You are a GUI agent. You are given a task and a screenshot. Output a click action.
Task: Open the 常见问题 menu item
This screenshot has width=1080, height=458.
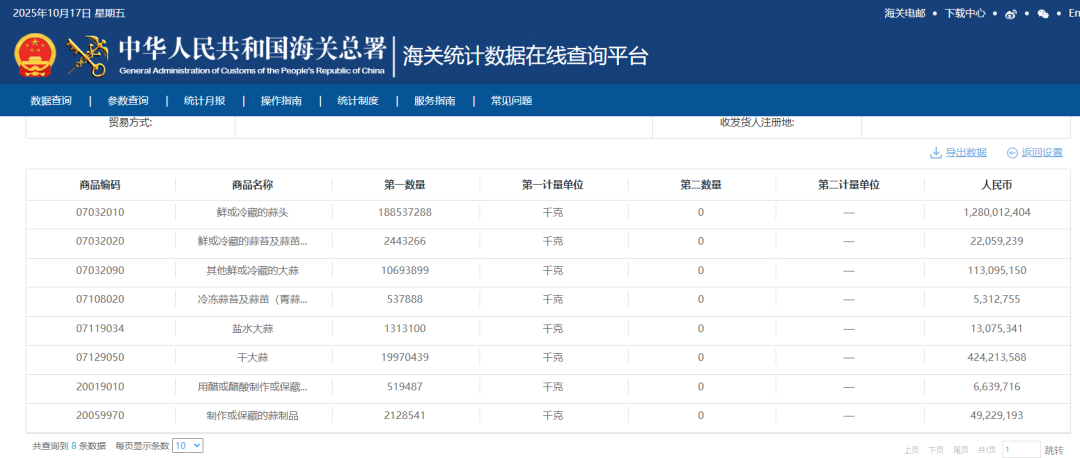pos(511,101)
